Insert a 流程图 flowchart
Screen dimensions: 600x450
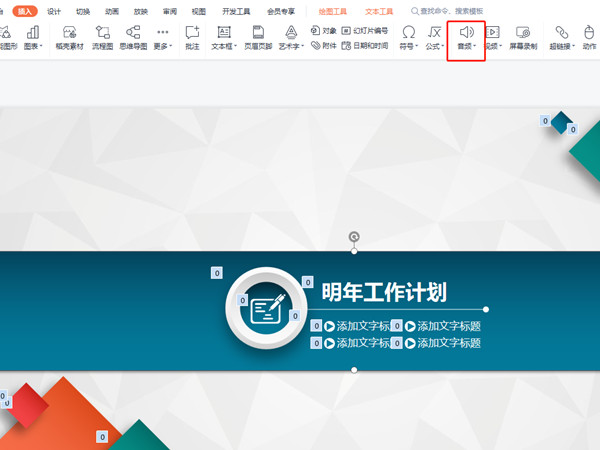102,37
